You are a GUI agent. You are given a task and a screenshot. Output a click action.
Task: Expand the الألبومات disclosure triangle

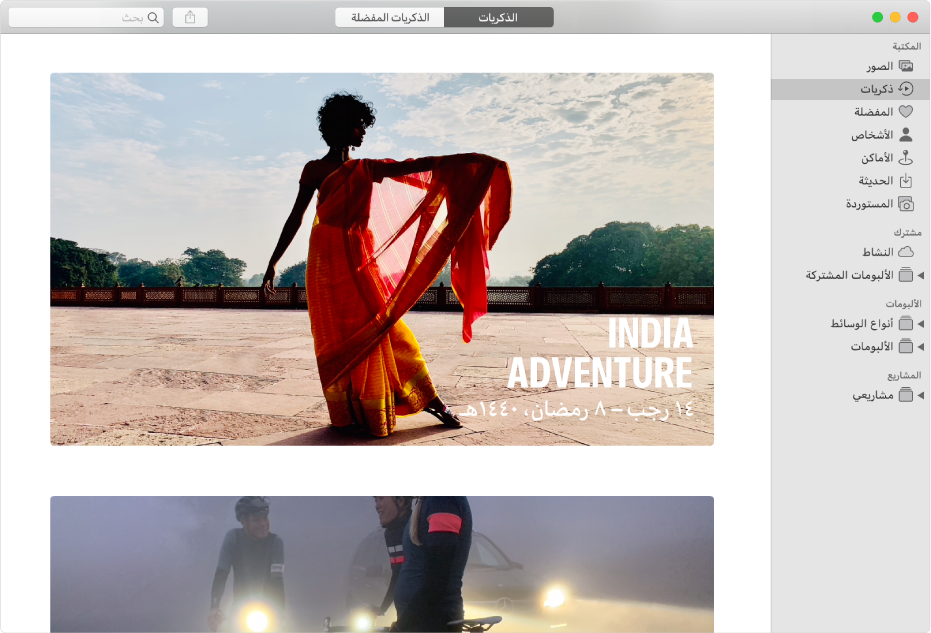pos(921,346)
